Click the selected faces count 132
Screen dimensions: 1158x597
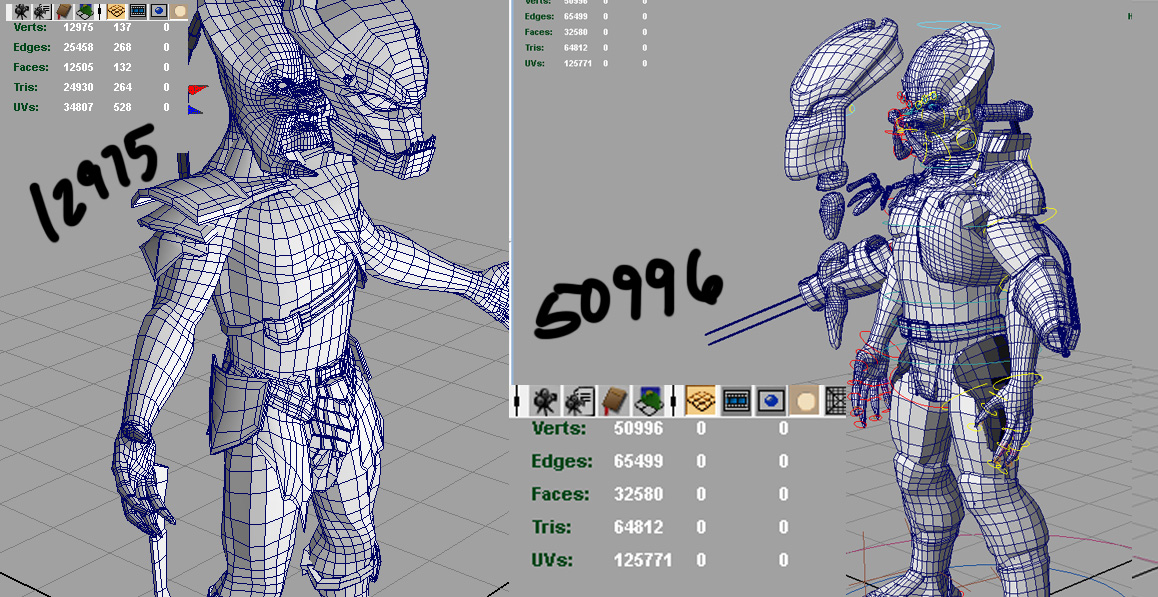pyautogui.click(x=122, y=67)
